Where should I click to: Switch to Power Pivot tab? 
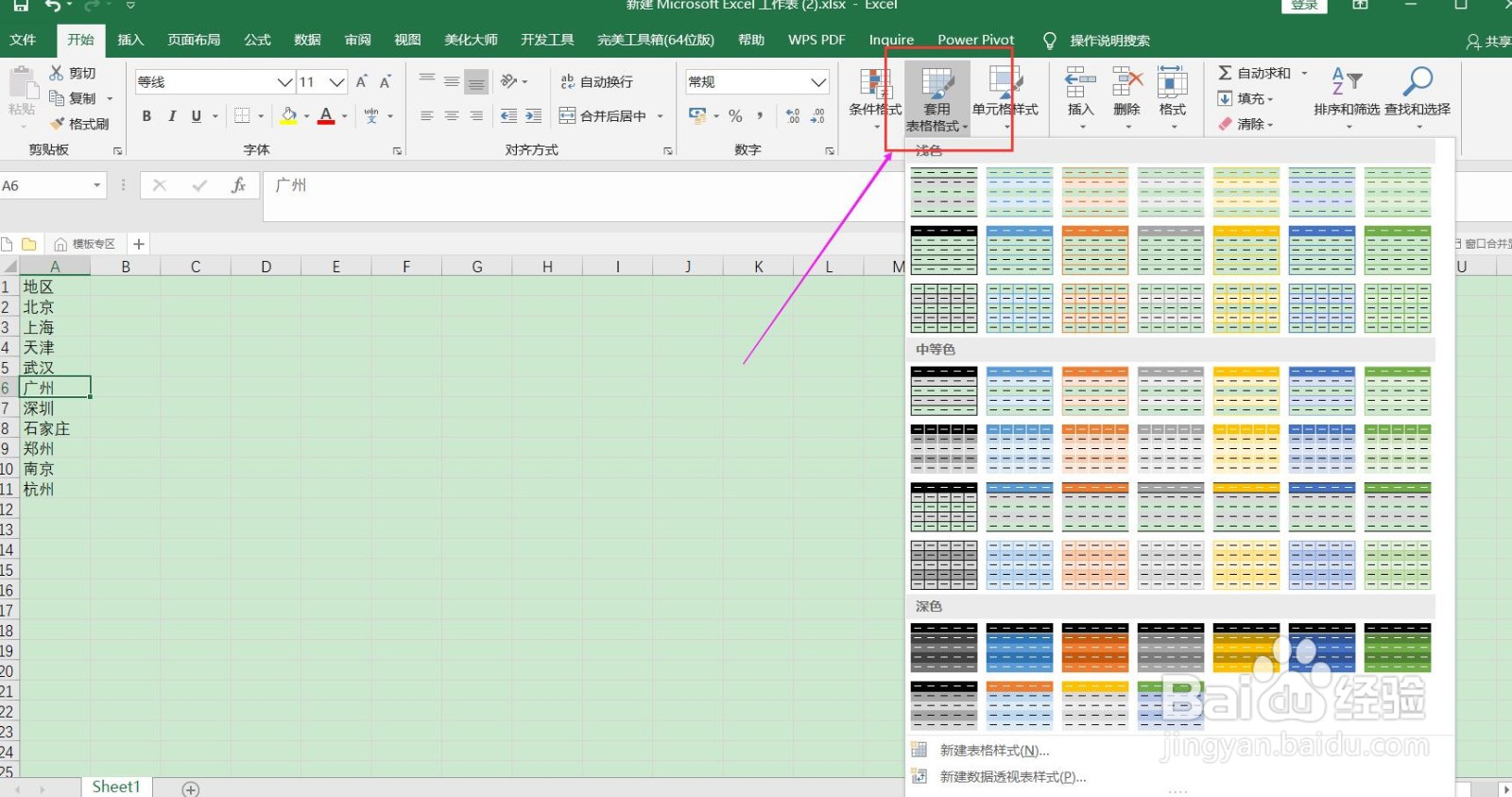tap(975, 40)
